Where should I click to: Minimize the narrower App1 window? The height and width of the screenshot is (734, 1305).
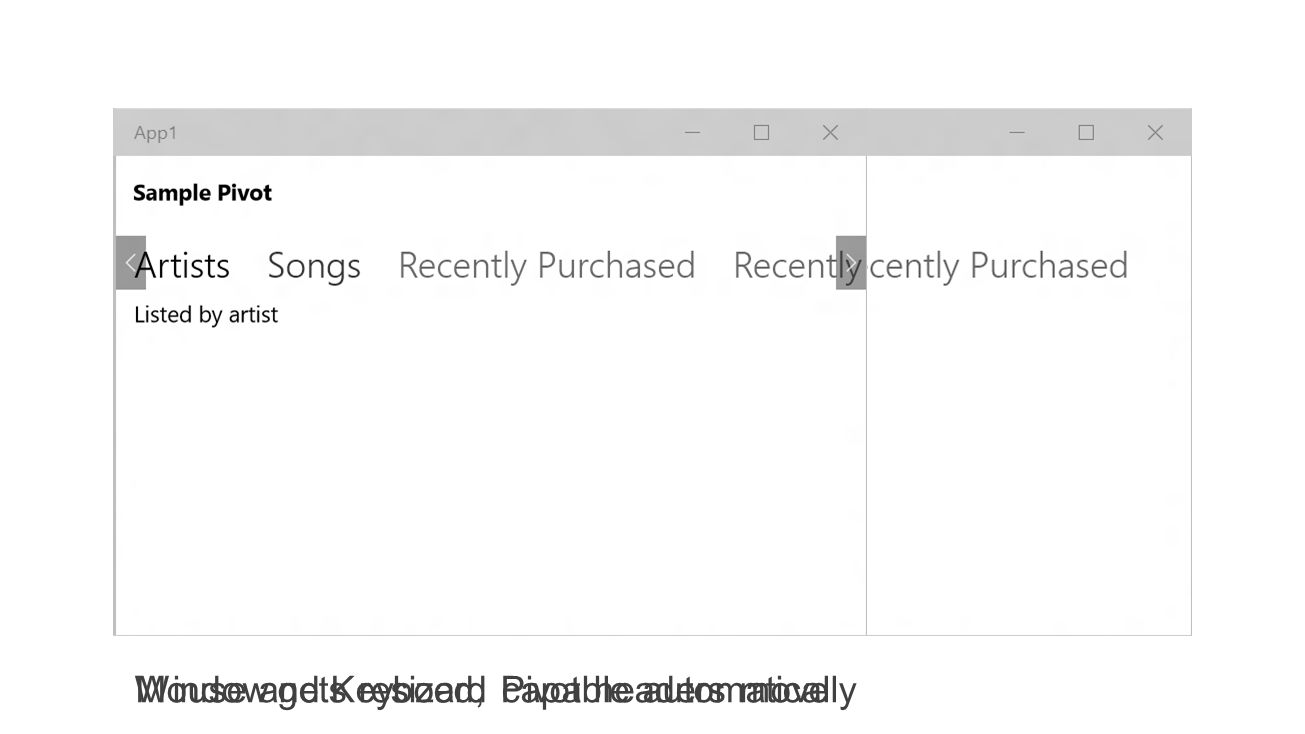(x=692, y=132)
